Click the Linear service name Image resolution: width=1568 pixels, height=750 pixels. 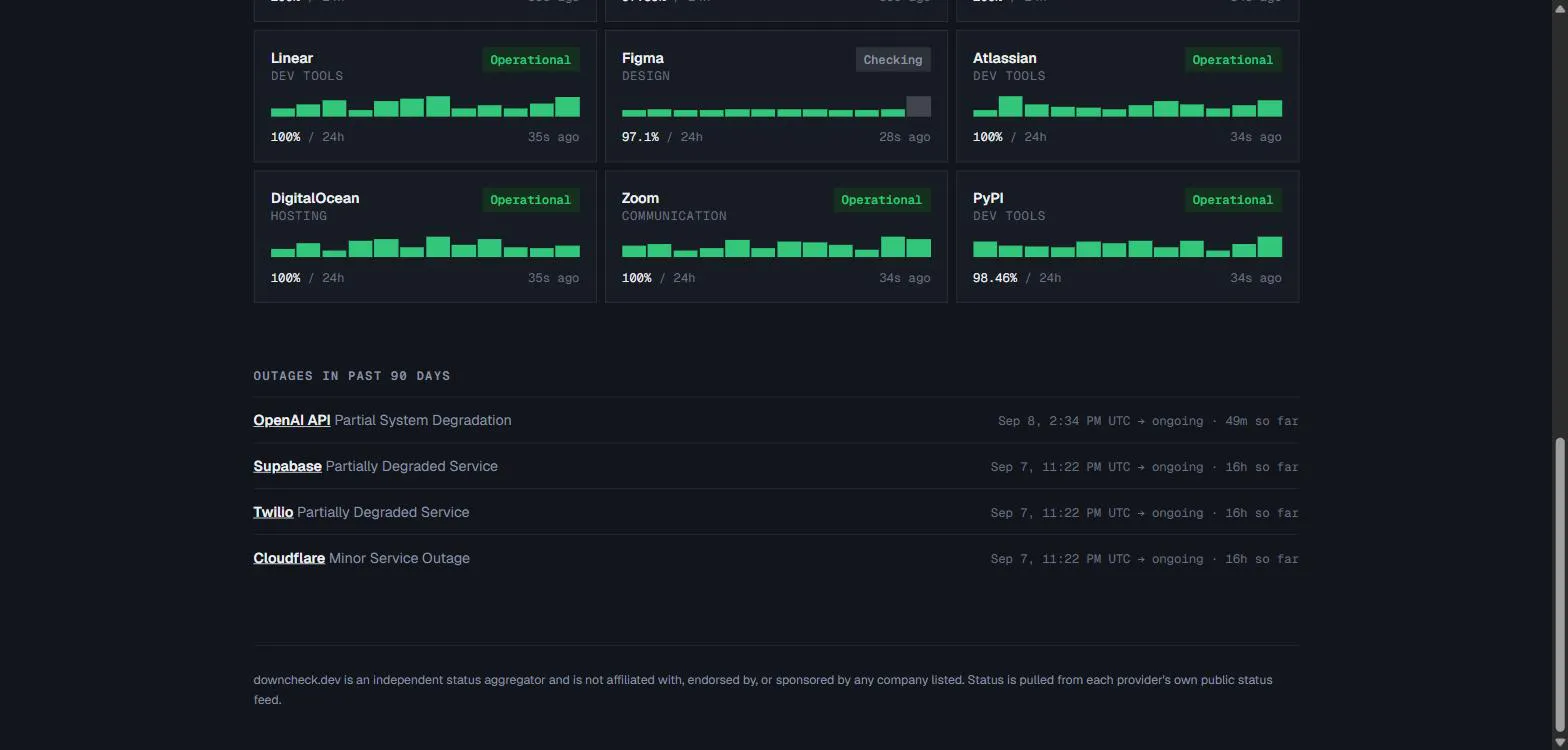coord(292,58)
